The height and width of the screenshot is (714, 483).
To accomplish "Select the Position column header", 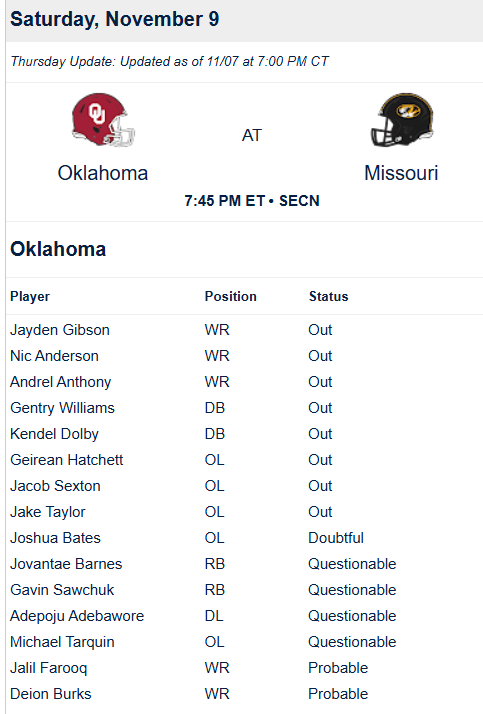I will (x=230, y=296).
